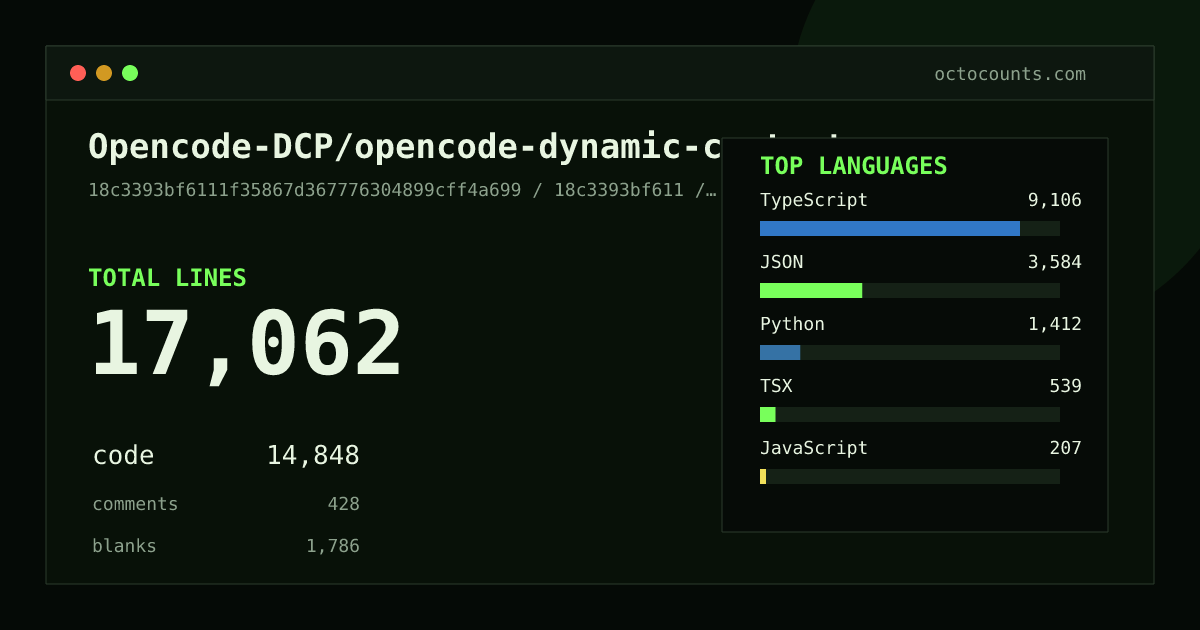1200x630 pixels.
Task: Click the 17,062 total lines number
Action: click(246, 345)
